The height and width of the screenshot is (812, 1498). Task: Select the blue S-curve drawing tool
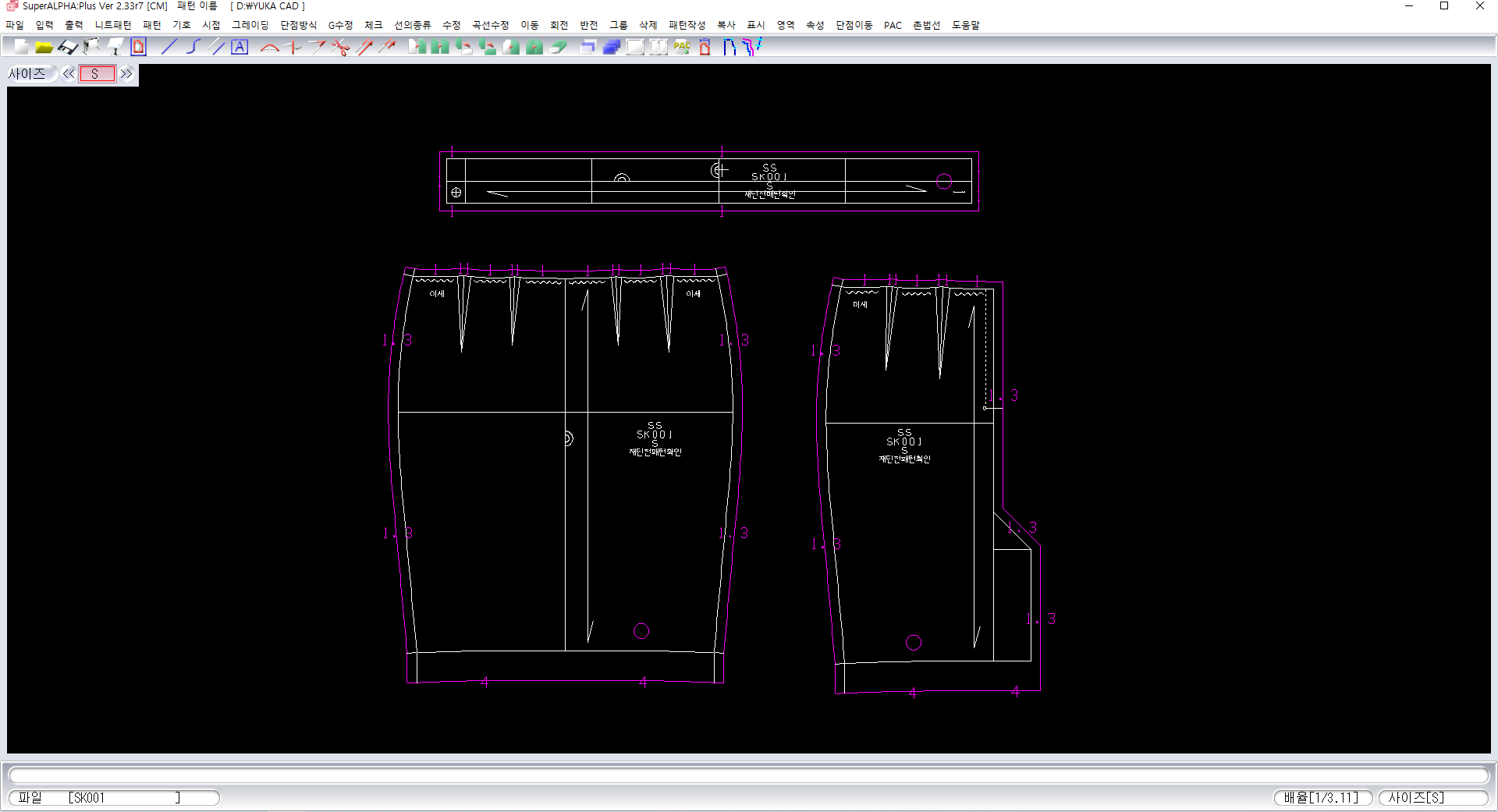193,47
